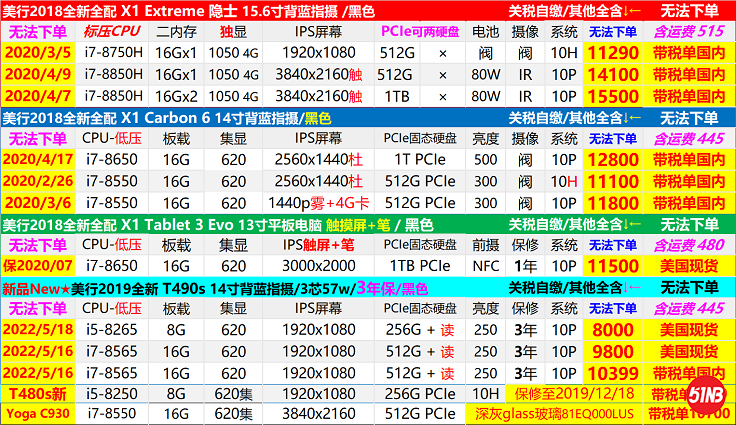Viewport: 736px width, 425px height.
Task: Click the price 8000
Action: pyautogui.click(x=613, y=329)
